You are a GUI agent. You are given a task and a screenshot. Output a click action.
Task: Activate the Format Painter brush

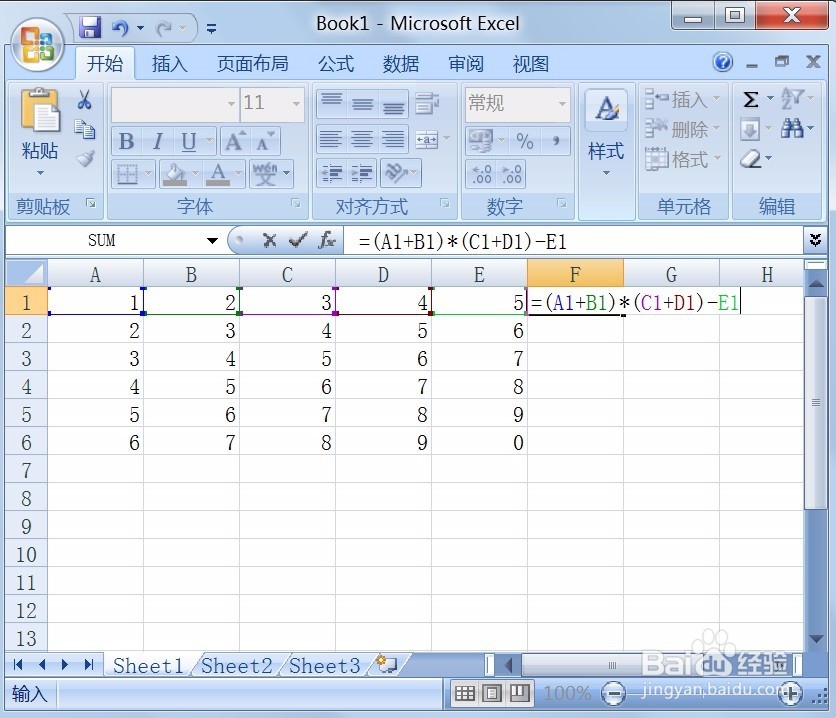(x=85, y=158)
